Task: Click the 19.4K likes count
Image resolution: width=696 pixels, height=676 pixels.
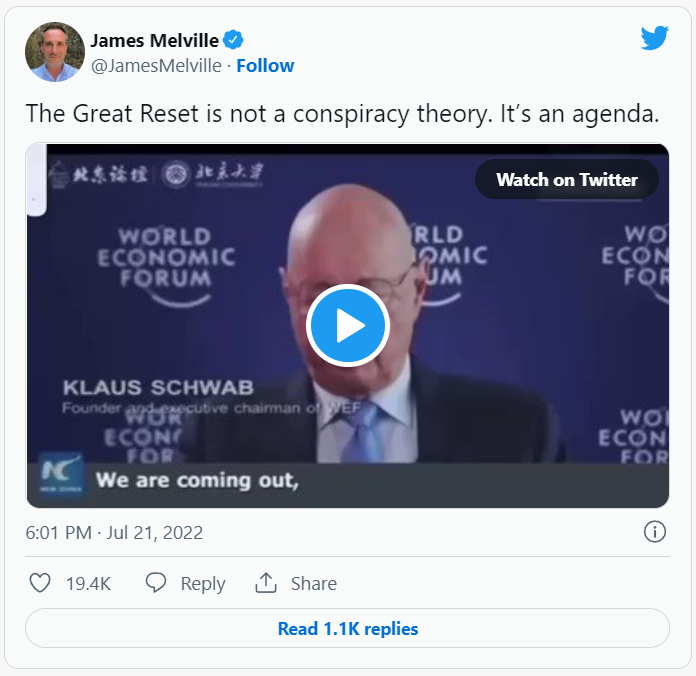Action: [88, 583]
